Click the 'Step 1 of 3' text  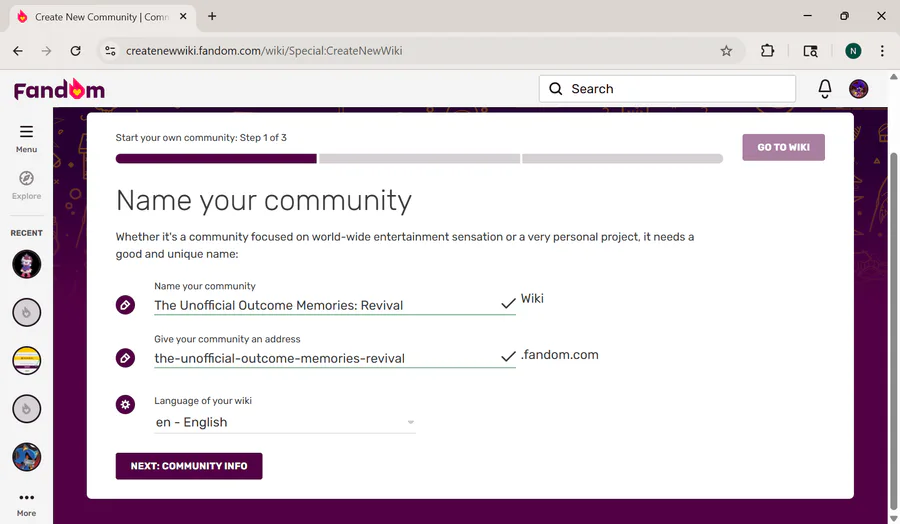point(263,138)
